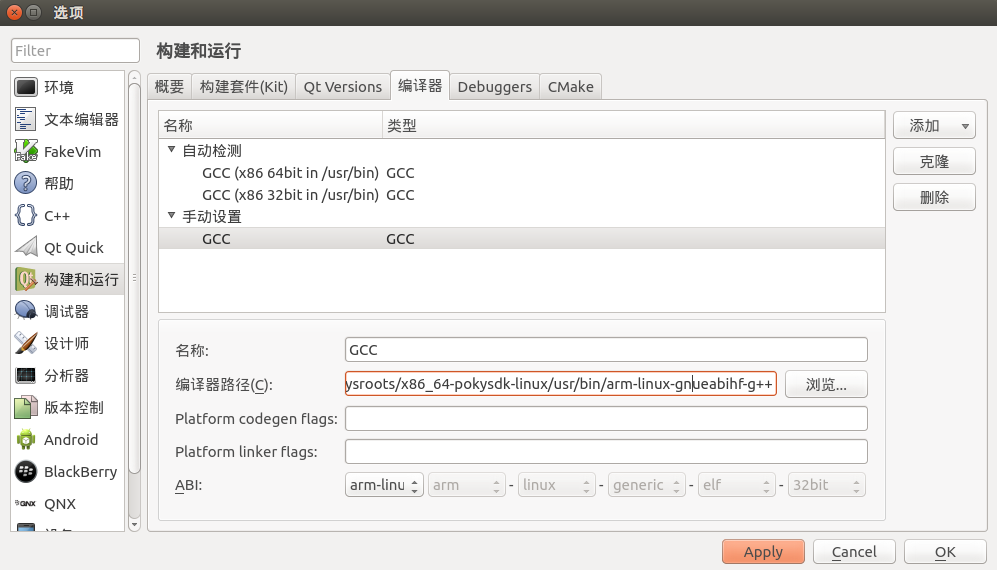Click the Cancel button
The image size is (997, 570).
854,552
